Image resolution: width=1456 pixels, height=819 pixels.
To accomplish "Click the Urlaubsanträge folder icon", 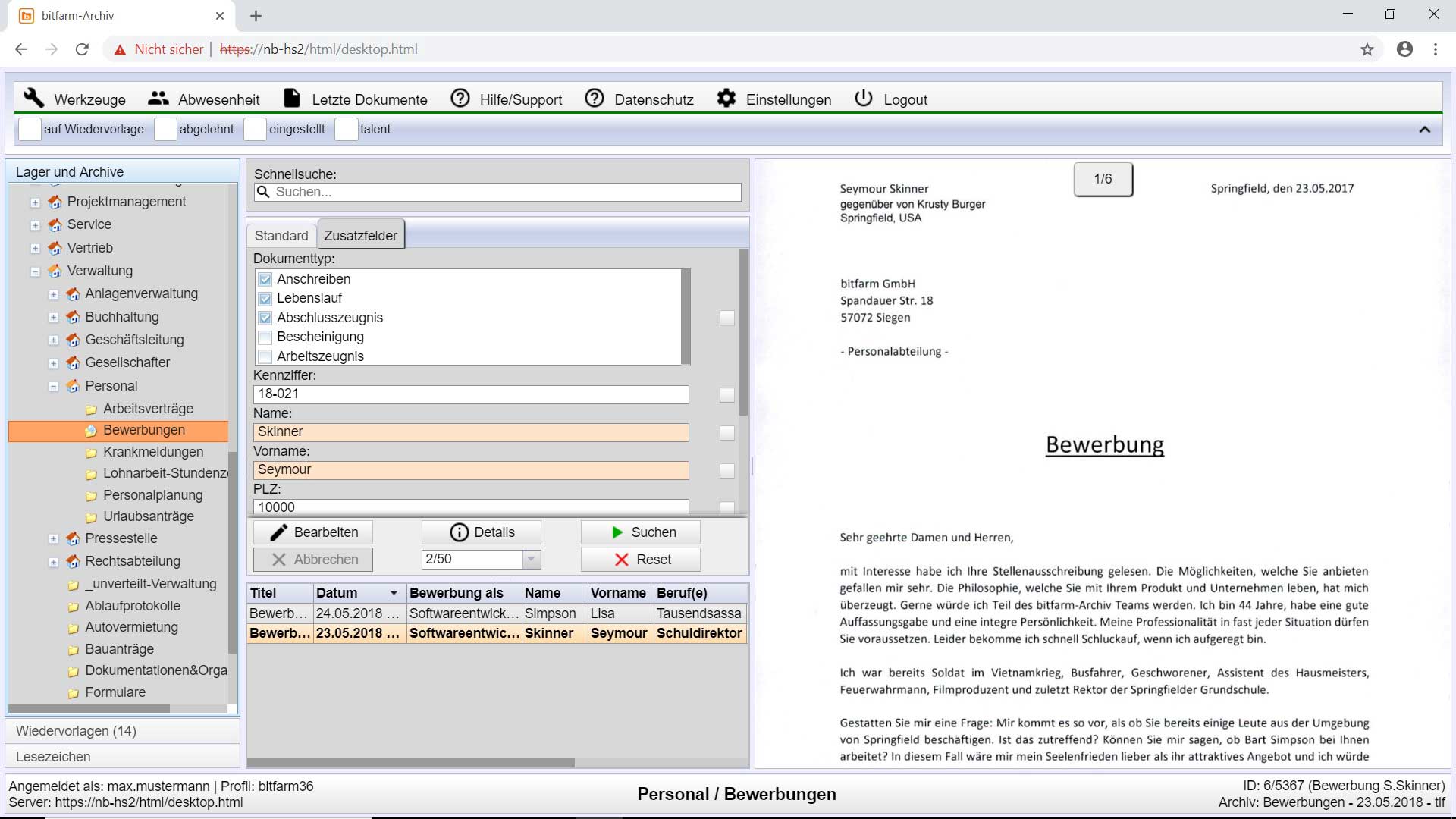I will pos(91,517).
